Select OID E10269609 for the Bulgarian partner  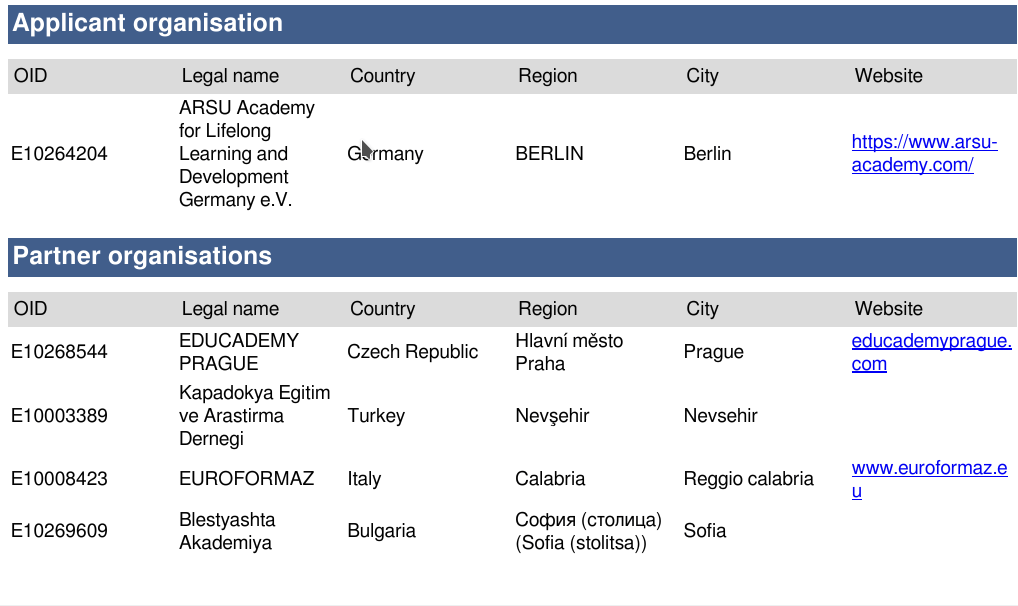point(59,531)
